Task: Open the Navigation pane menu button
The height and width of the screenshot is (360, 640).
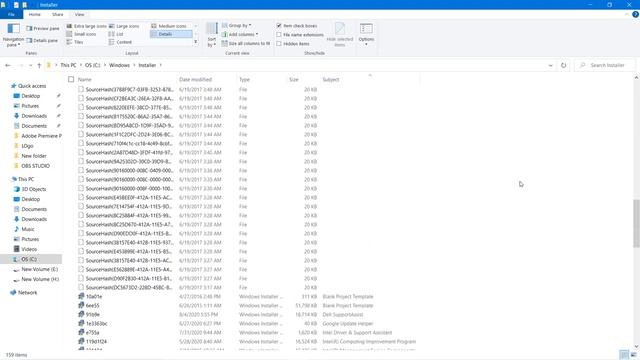Action: pos(13,35)
